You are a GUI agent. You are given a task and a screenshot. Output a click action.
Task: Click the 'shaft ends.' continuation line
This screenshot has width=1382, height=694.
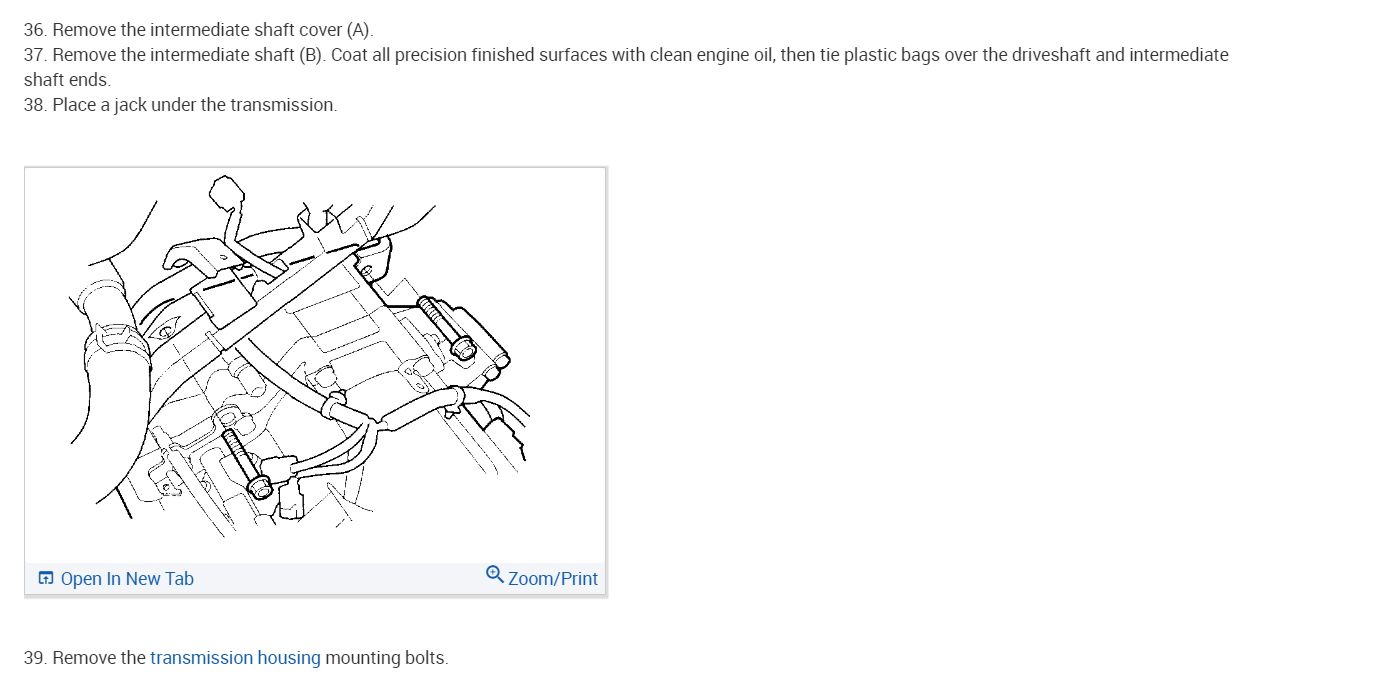(67, 79)
